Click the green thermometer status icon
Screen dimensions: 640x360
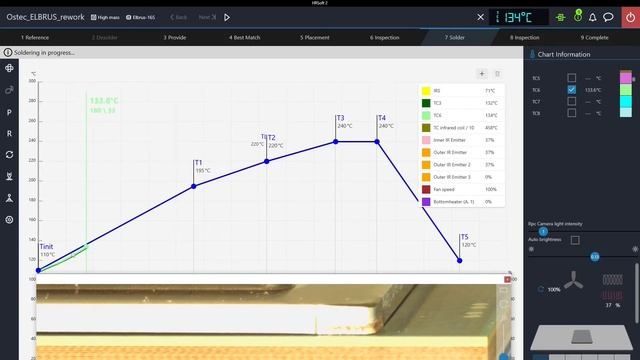point(578,16)
